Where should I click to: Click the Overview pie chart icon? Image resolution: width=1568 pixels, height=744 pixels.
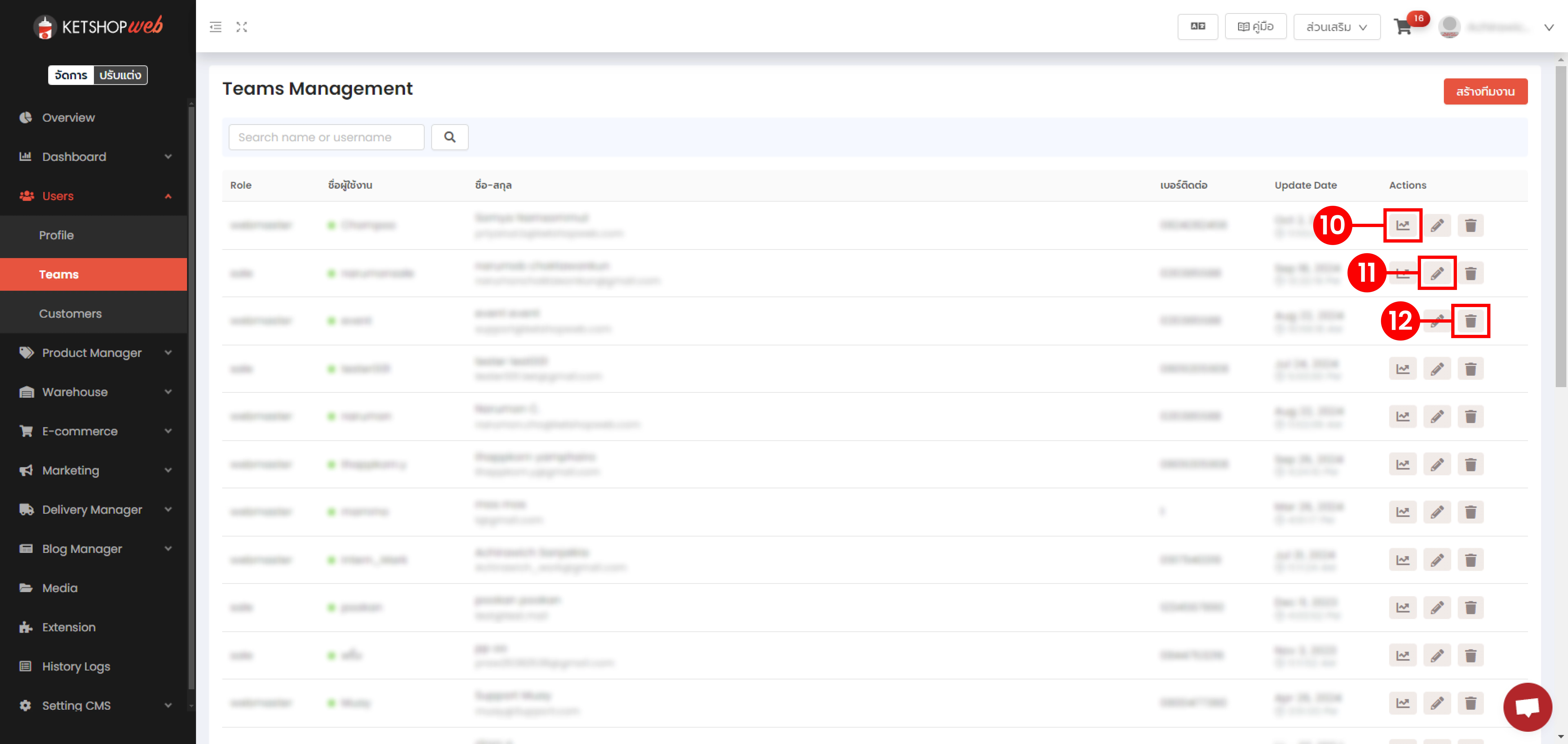click(x=26, y=118)
